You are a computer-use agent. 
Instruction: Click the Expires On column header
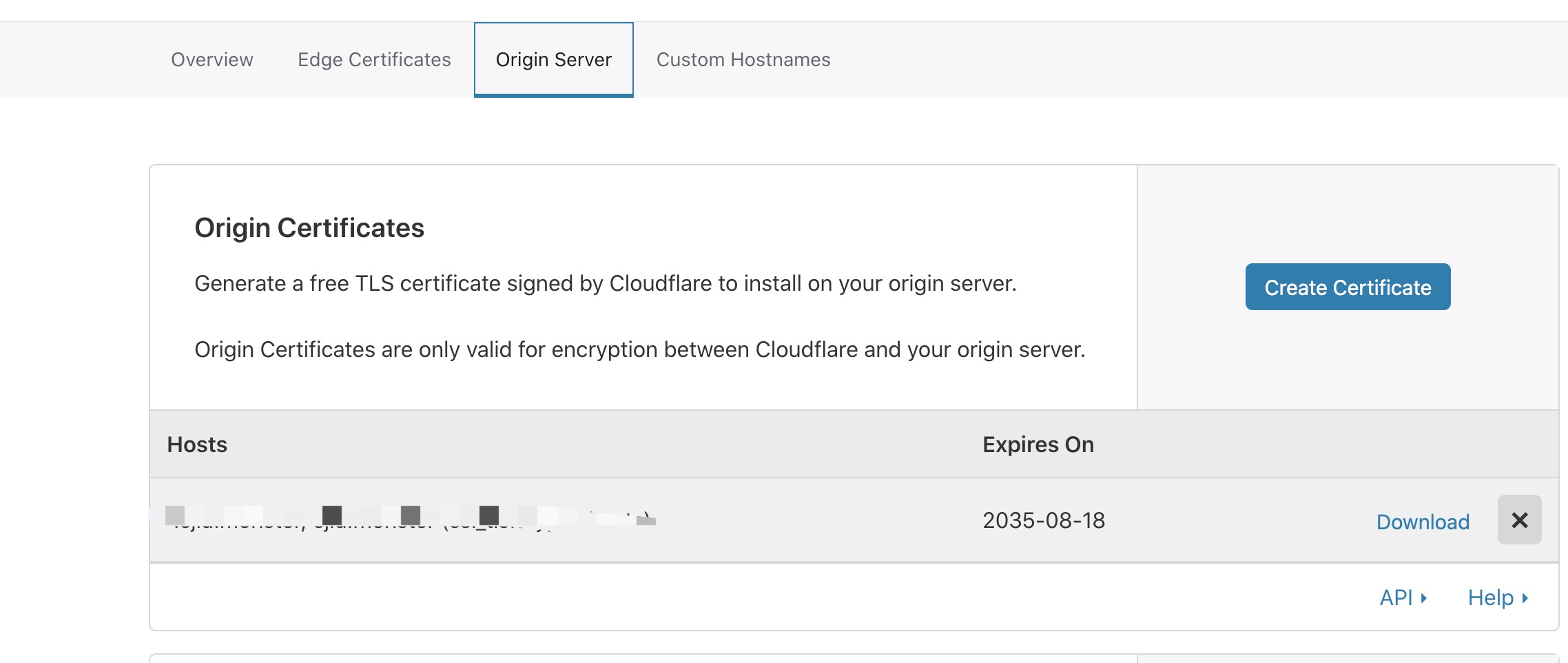click(x=1038, y=445)
